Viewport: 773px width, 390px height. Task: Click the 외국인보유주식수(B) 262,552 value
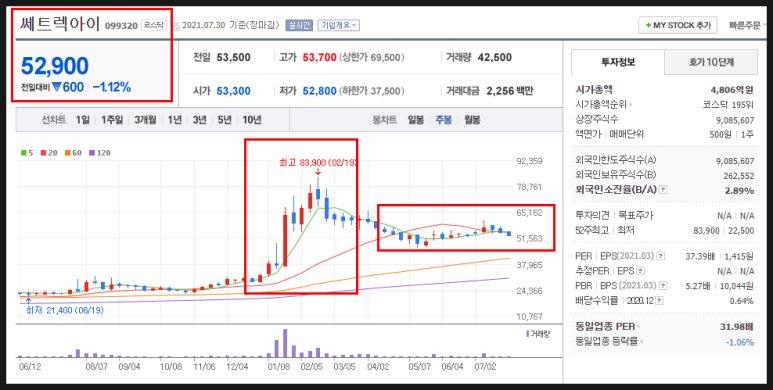pos(738,176)
